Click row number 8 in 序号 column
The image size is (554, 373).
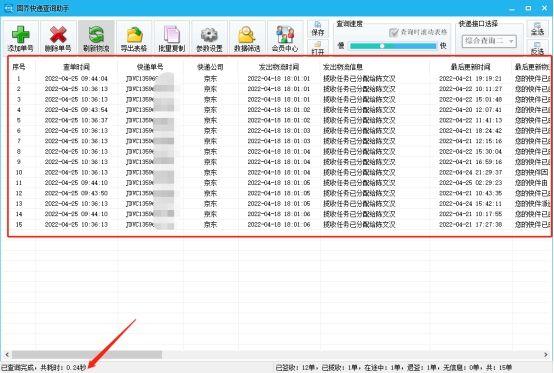pos(19,152)
